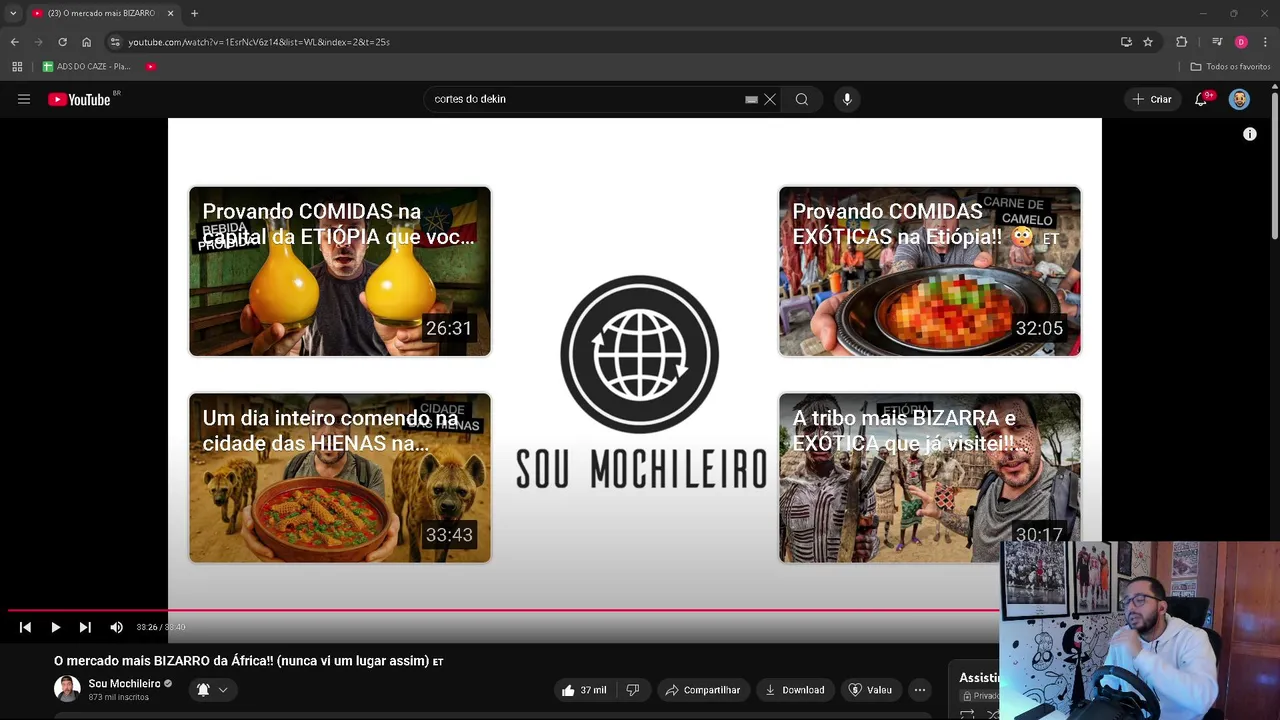
Task: Open more actions three-dot menu
Action: click(x=920, y=690)
